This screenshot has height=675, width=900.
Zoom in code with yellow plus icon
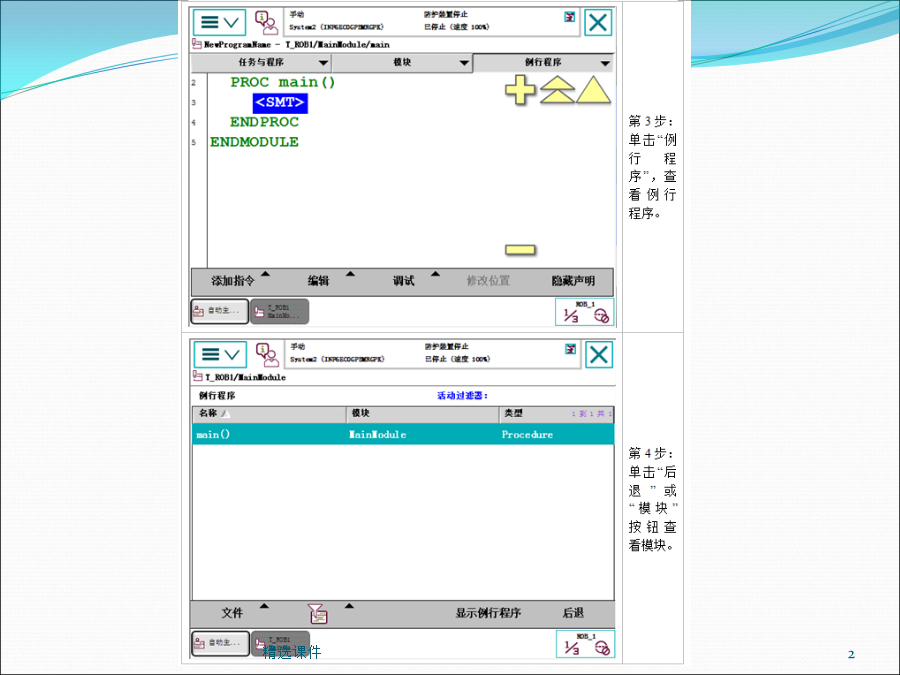point(520,91)
